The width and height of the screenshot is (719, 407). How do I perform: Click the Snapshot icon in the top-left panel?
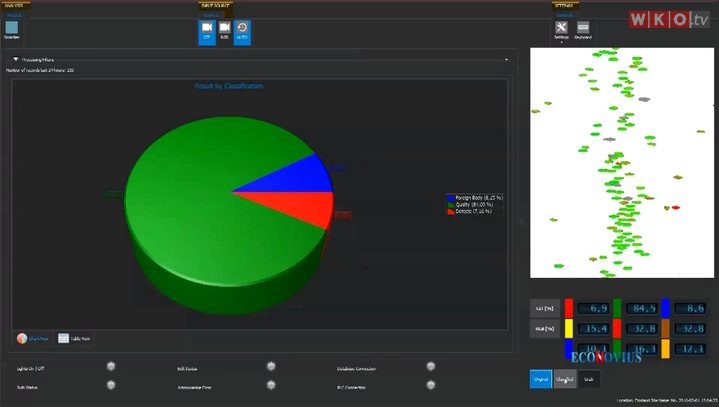pyautogui.click(x=12, y=29)
